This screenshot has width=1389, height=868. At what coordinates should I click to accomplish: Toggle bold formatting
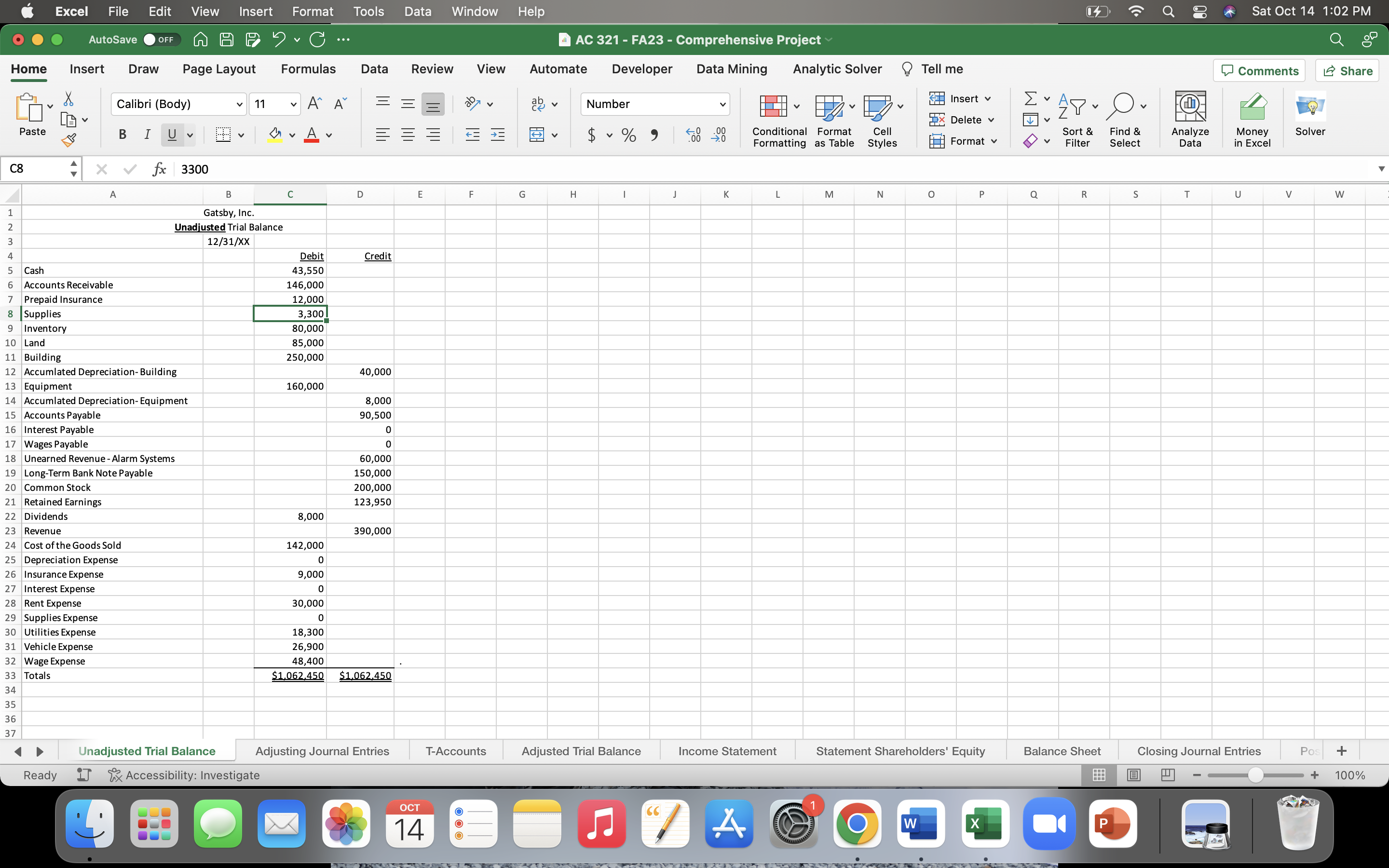122,135
